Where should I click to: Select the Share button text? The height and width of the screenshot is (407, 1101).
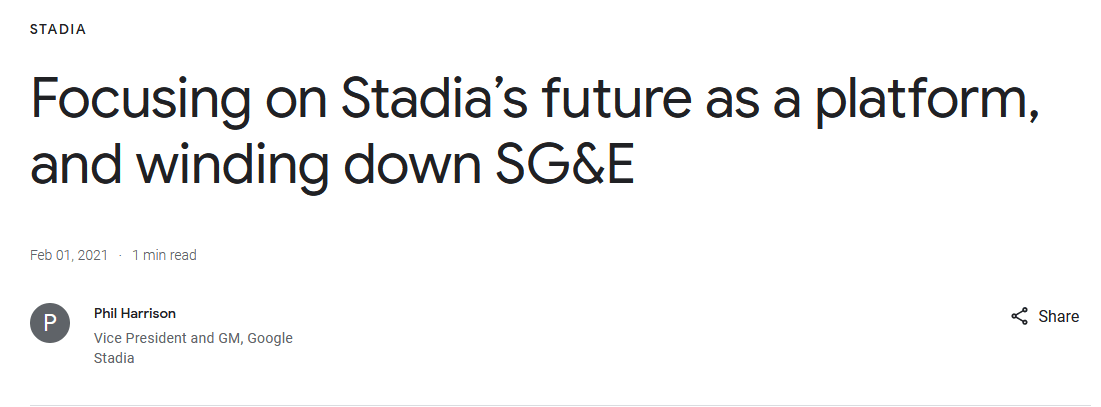point(1058,316)
